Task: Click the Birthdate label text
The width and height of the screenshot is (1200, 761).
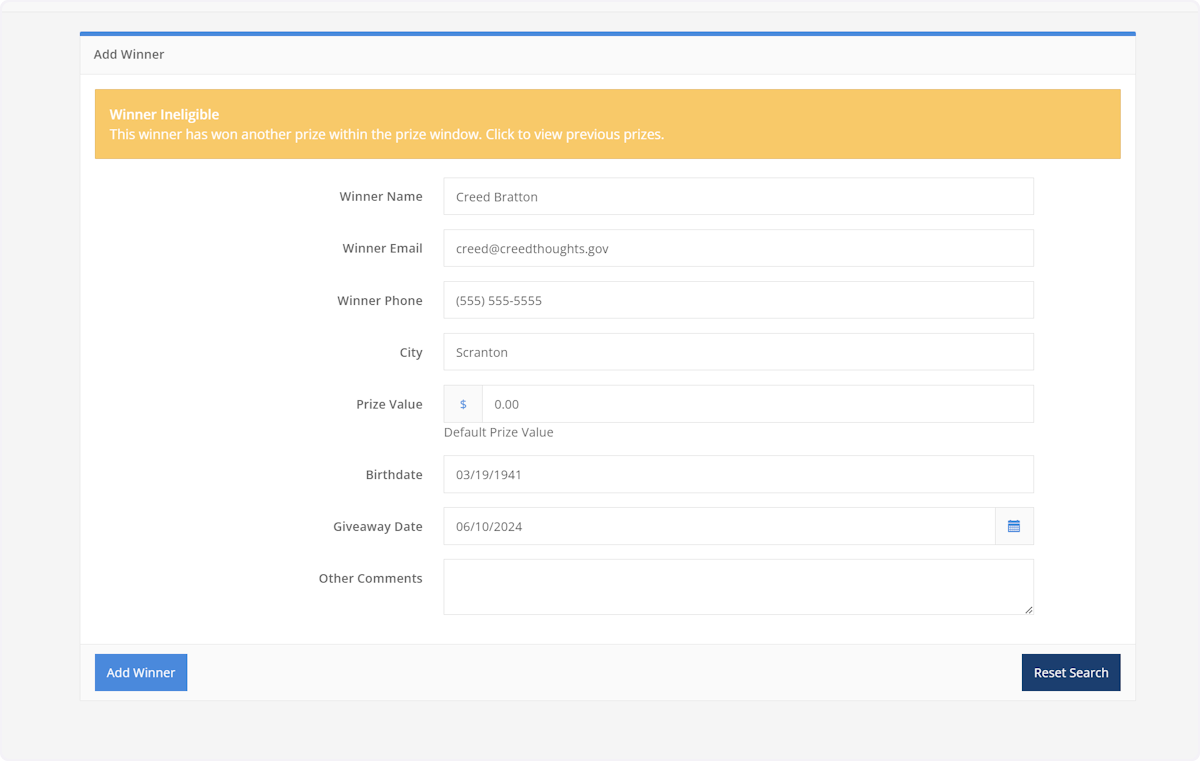Action: click(x=394, y=474)
